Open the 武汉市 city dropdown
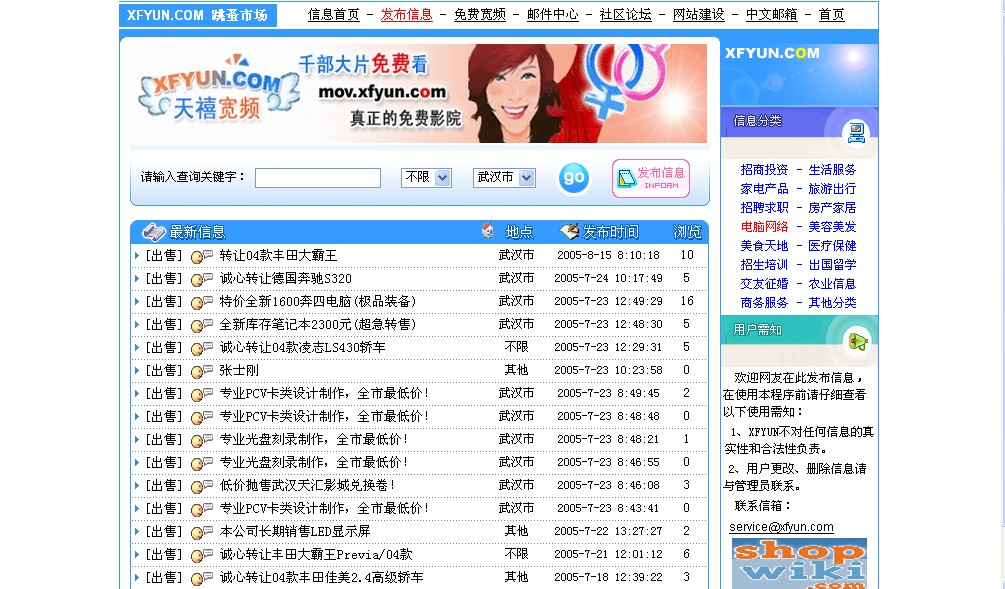 pyautogui.click(x=504, y=178)
